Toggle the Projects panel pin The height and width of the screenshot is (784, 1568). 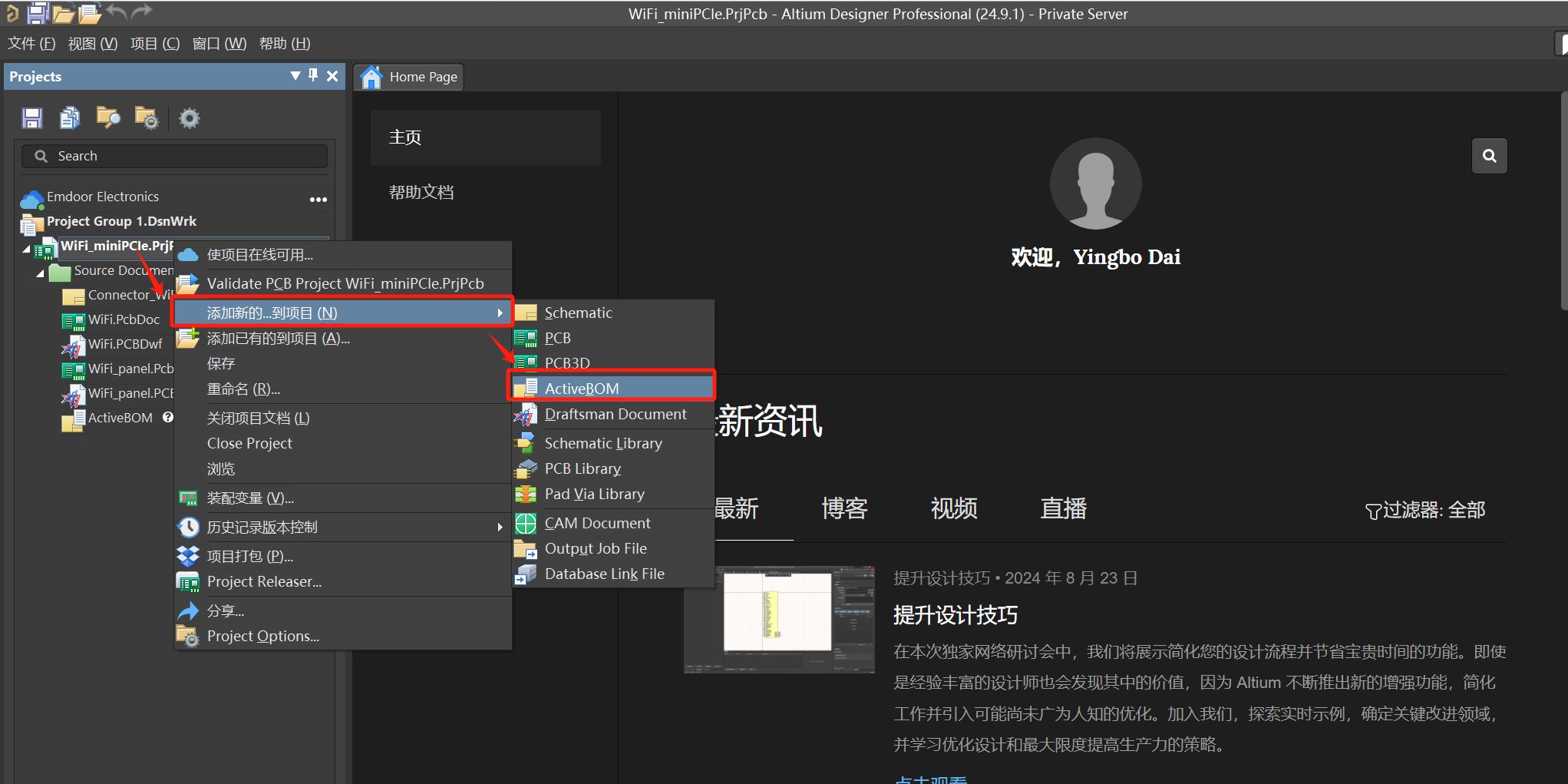(x=313, y=75)
